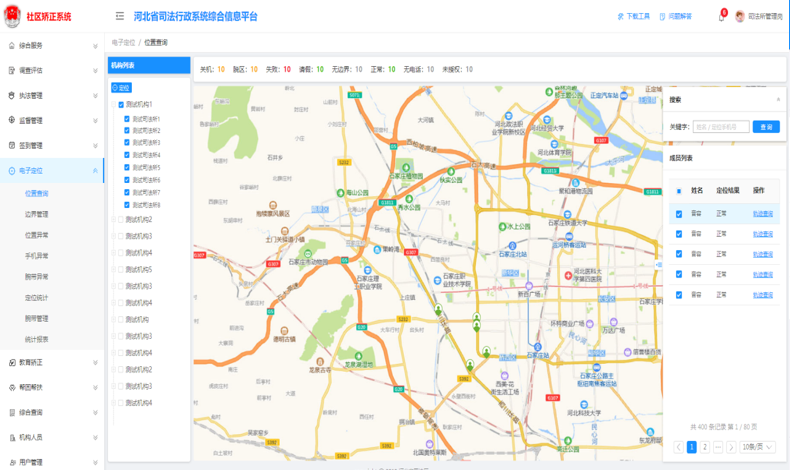Open the 边界管理 submenu item

[x=37, y=214]
